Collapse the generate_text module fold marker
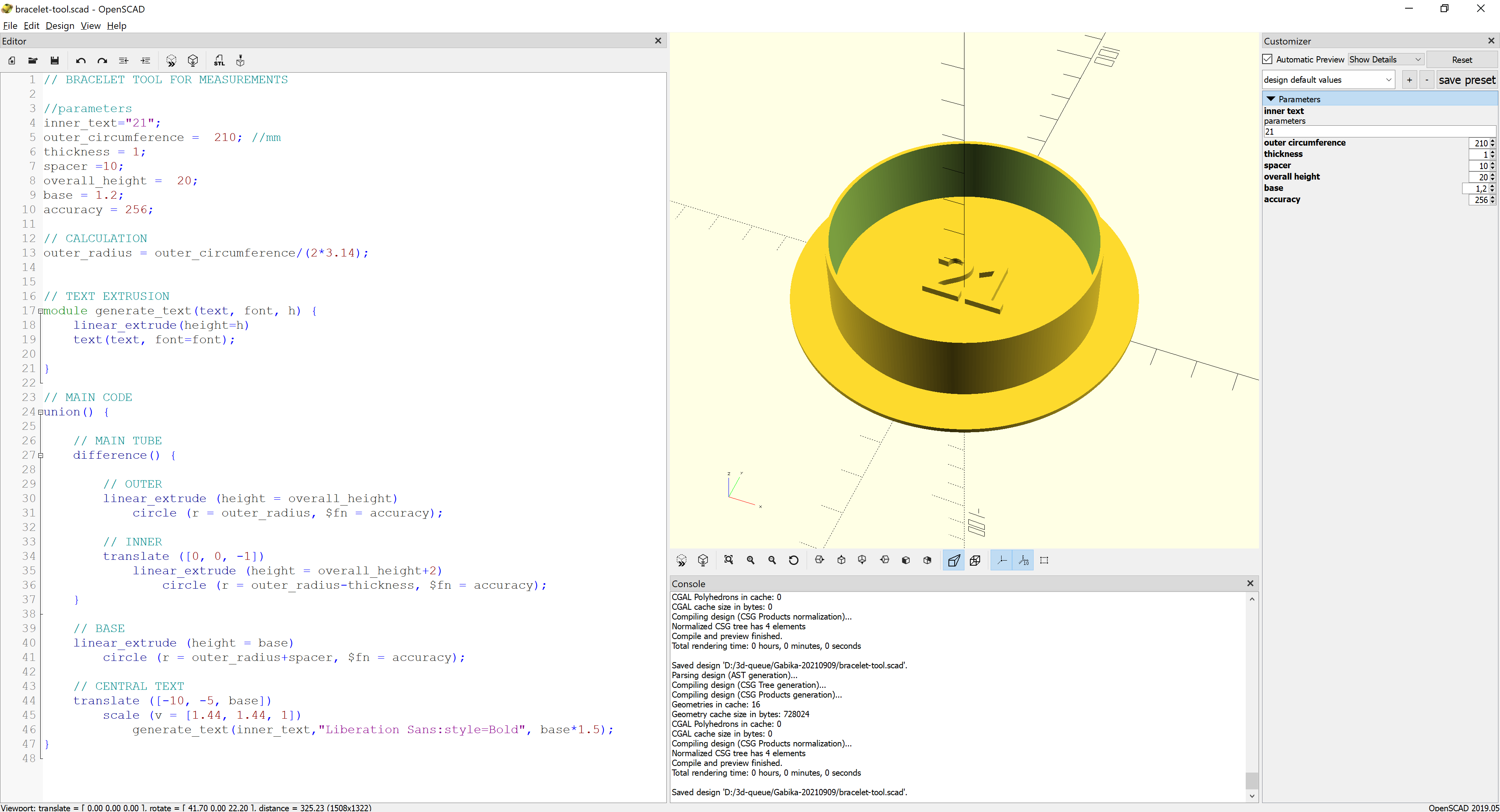This screenshot has height=812, width=1500. (x=40, y=311)
